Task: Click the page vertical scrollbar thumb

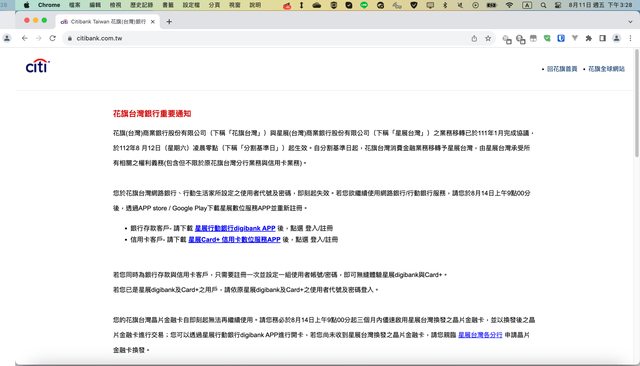Action: coord(637,103)
